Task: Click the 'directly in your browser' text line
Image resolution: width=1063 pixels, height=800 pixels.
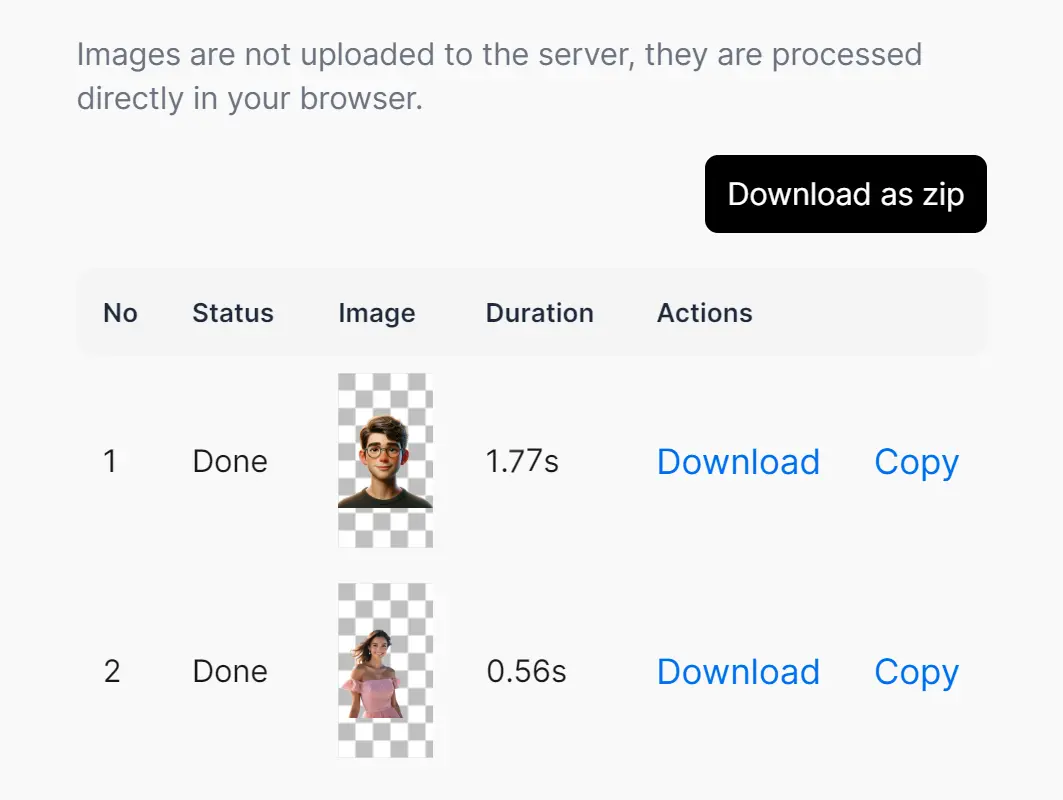Action: [250, 100]
